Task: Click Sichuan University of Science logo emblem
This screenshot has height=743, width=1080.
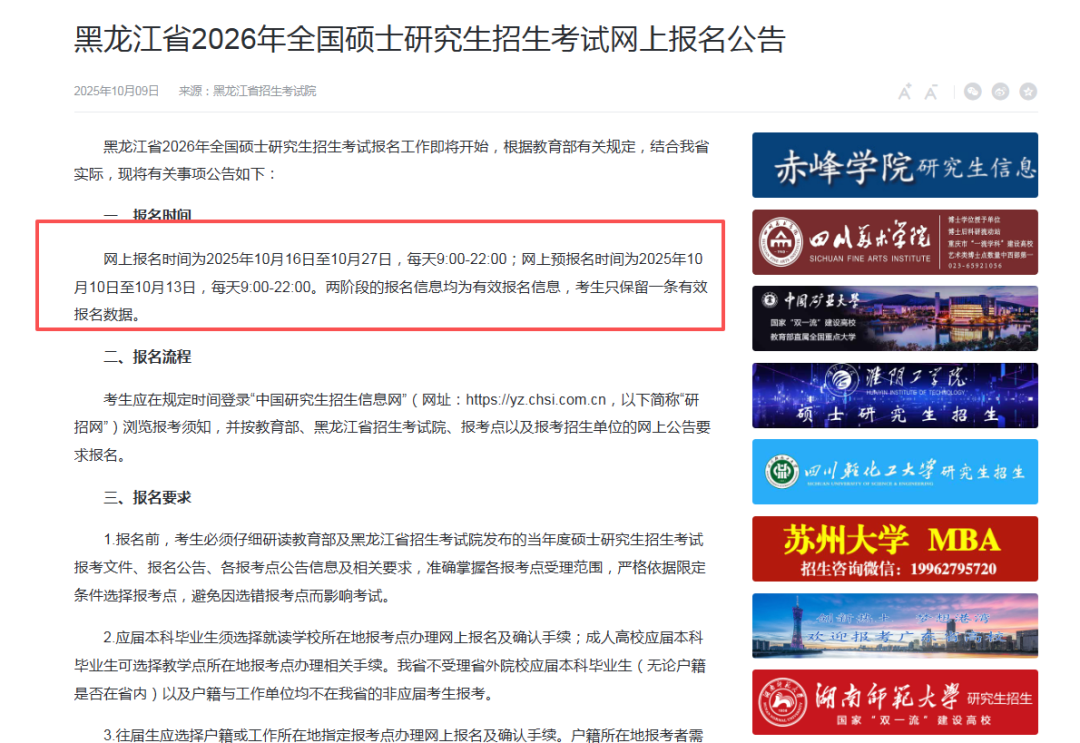Action: [782, 472]
